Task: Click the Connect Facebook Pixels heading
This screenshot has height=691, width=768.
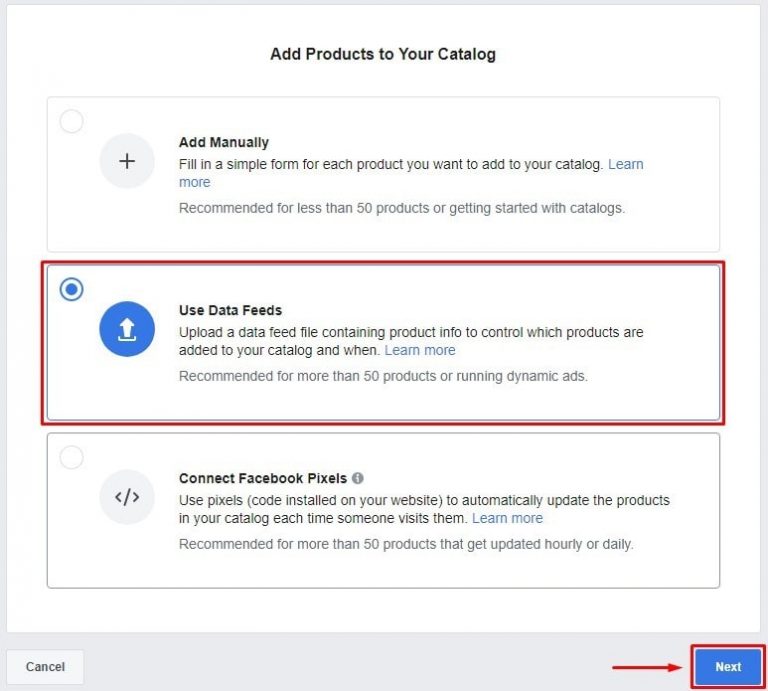Action: coord(264,478)
